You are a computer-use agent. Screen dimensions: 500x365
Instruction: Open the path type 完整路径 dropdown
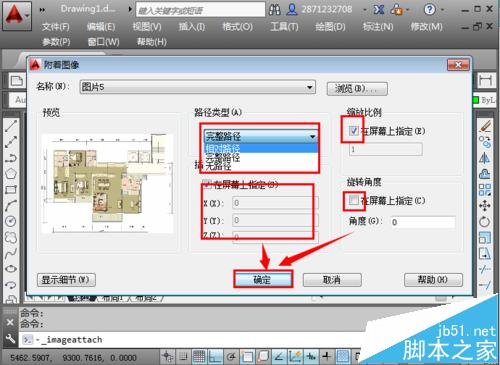click(x=260, y=136)
